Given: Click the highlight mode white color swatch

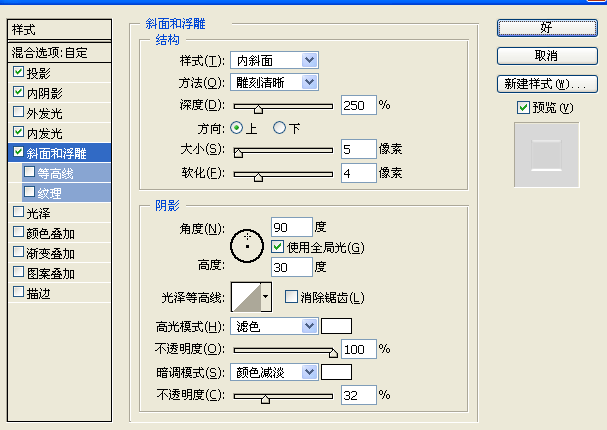Looking at the screenshot, I should (x=336, y=326).
